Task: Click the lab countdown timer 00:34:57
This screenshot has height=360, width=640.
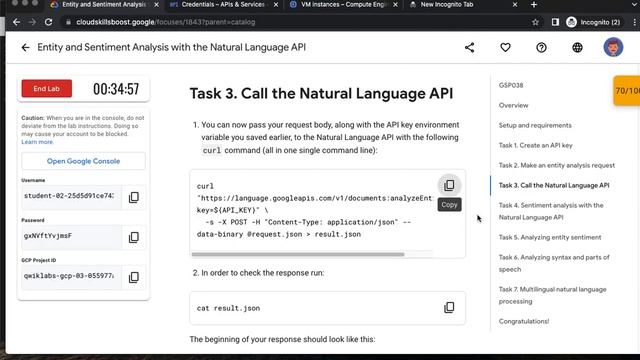Action: [x=116, y=89]
